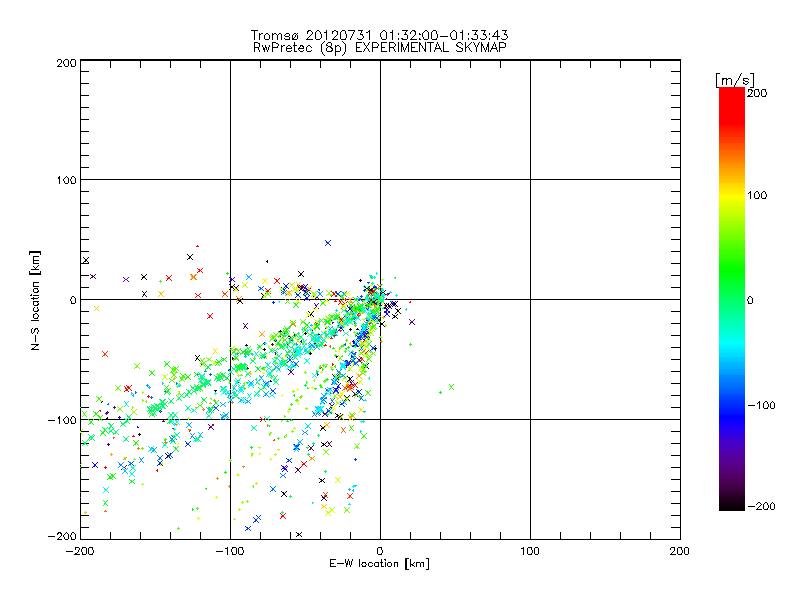Viewport: 800px width, 600px height.
Task: Click the 100 tick label on the vertical axis
Action: [66, 180]
